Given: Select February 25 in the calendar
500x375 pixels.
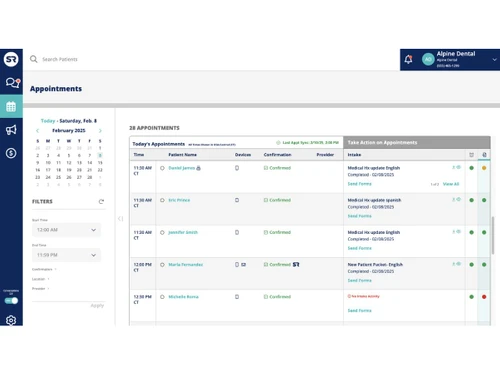Looking at the screenshot, I should (x=58, y=177).
